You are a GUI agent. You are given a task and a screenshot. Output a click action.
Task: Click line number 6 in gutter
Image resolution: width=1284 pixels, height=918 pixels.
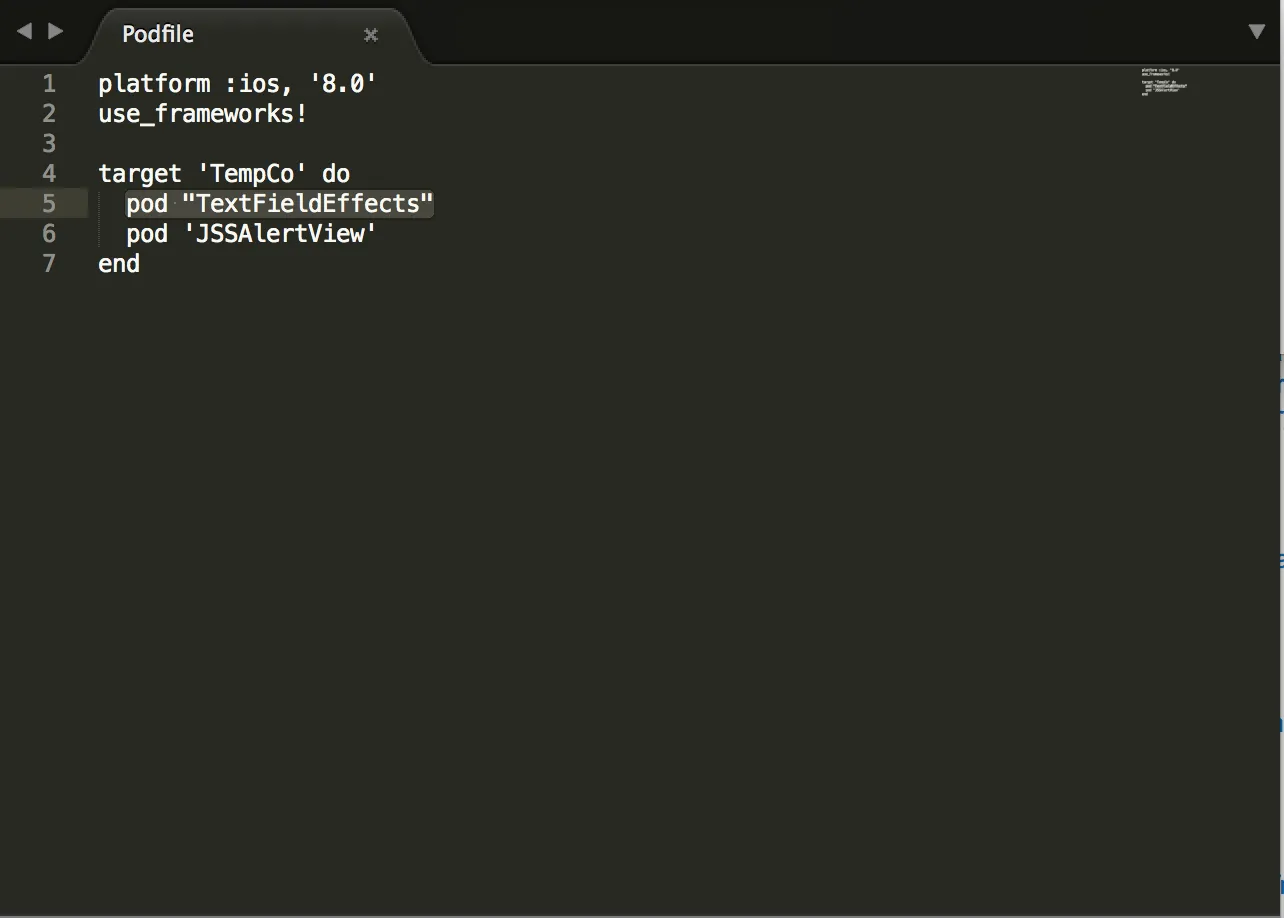(49, 234)
